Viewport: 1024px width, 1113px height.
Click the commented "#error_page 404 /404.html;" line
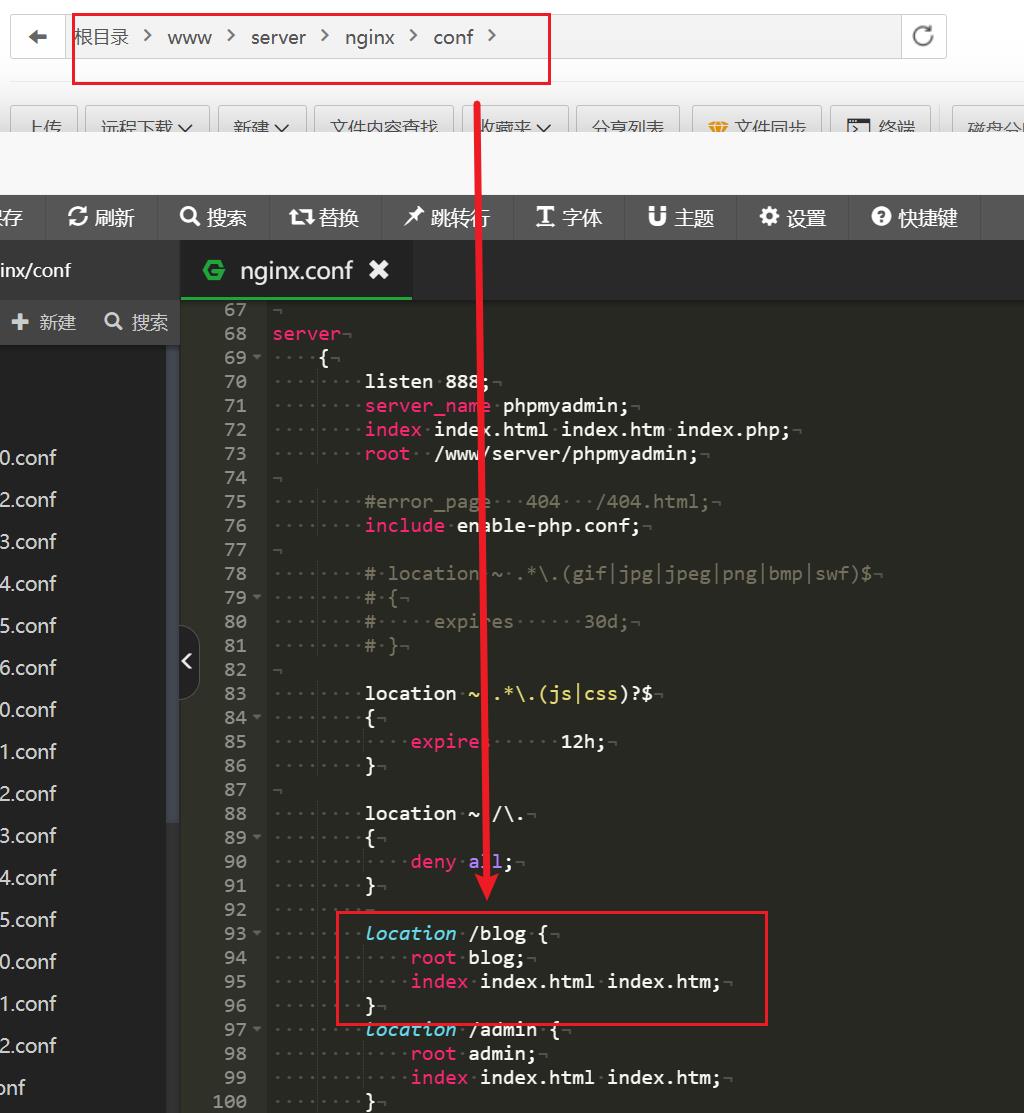click(536, 502)
